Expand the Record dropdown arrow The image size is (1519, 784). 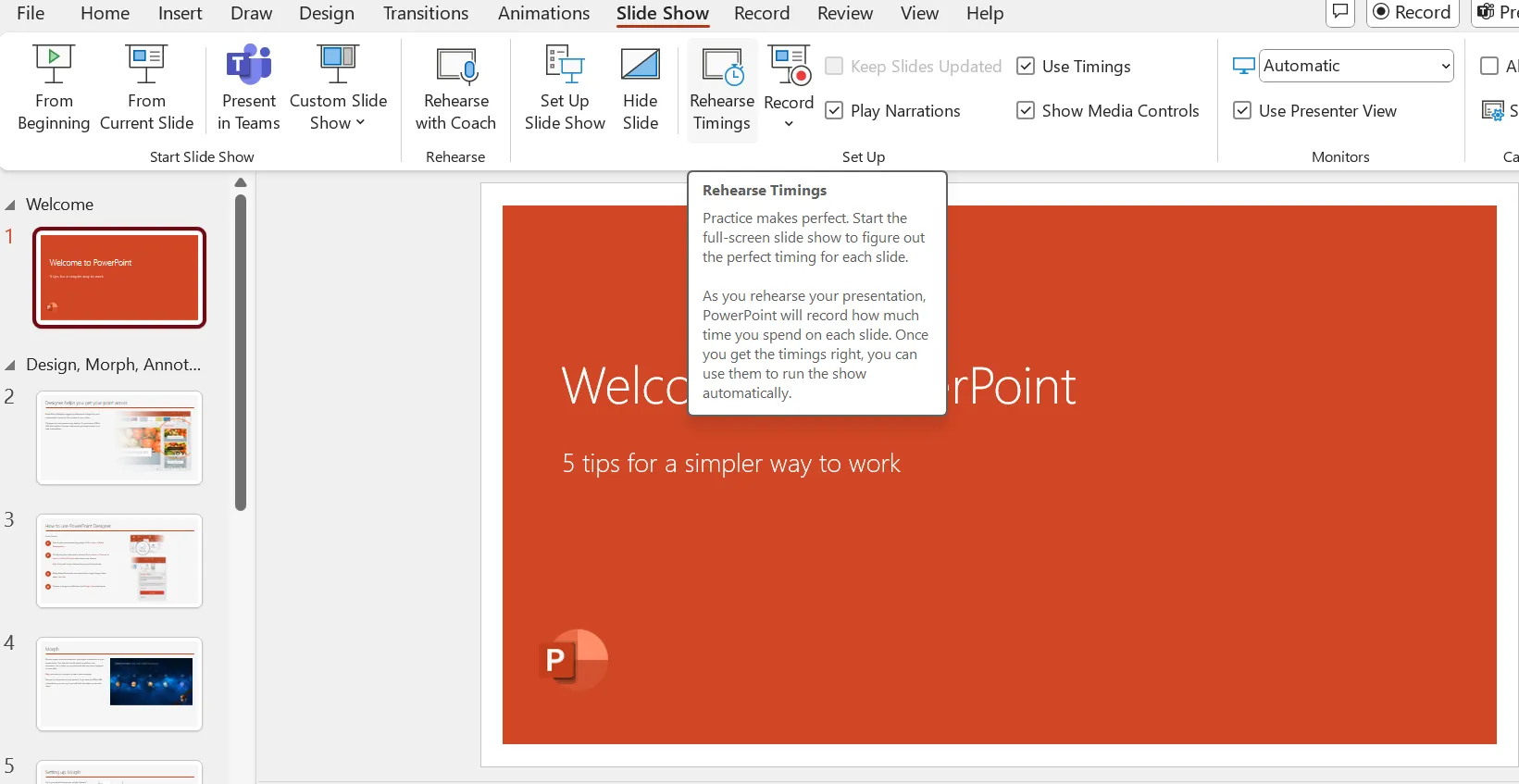click(x=789, y=123)
